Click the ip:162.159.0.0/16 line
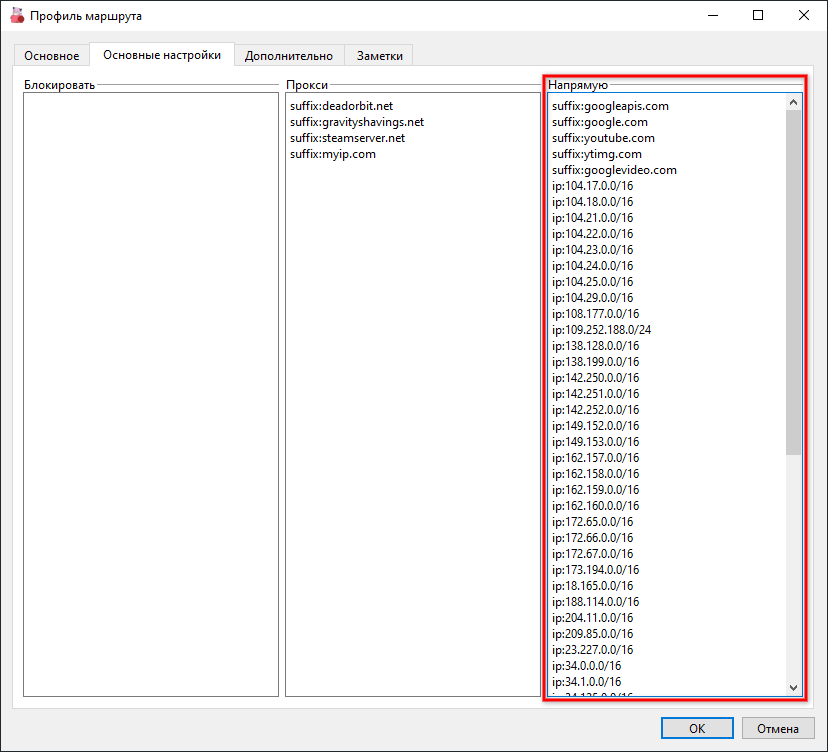This screenshot has width=828, height=752. tap(596, 490)
